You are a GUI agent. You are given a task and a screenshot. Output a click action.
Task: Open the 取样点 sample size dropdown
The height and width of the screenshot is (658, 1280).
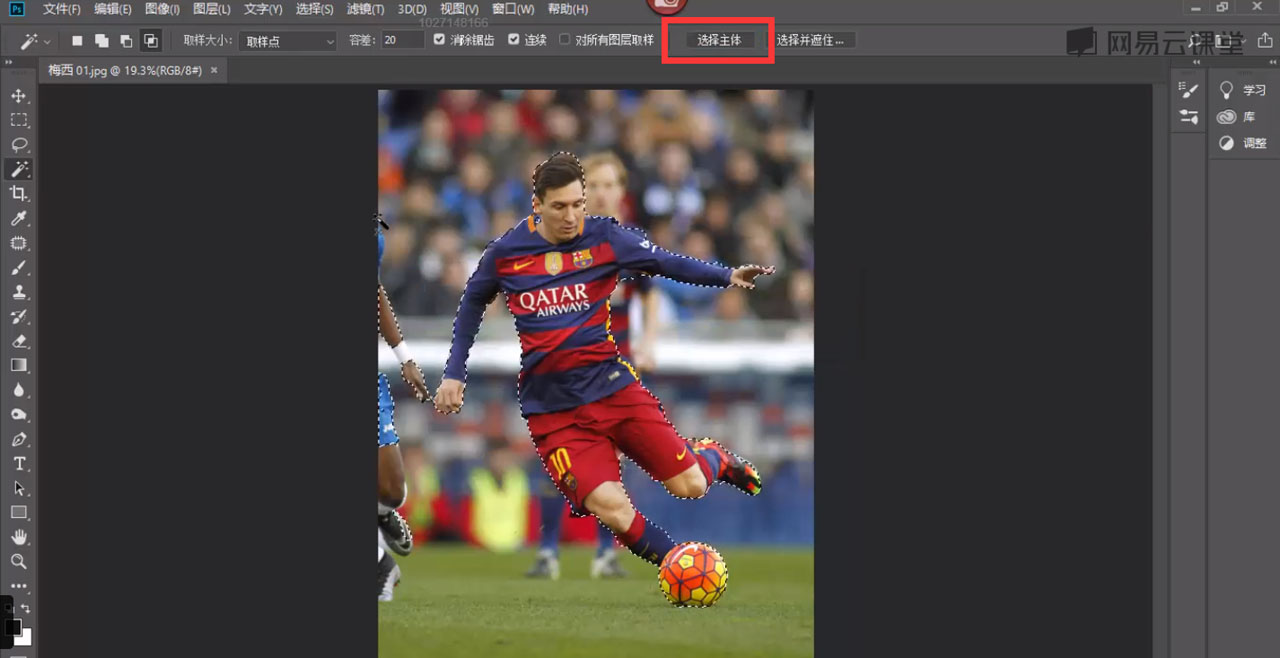pyautogui.click(x=287, y=41)
